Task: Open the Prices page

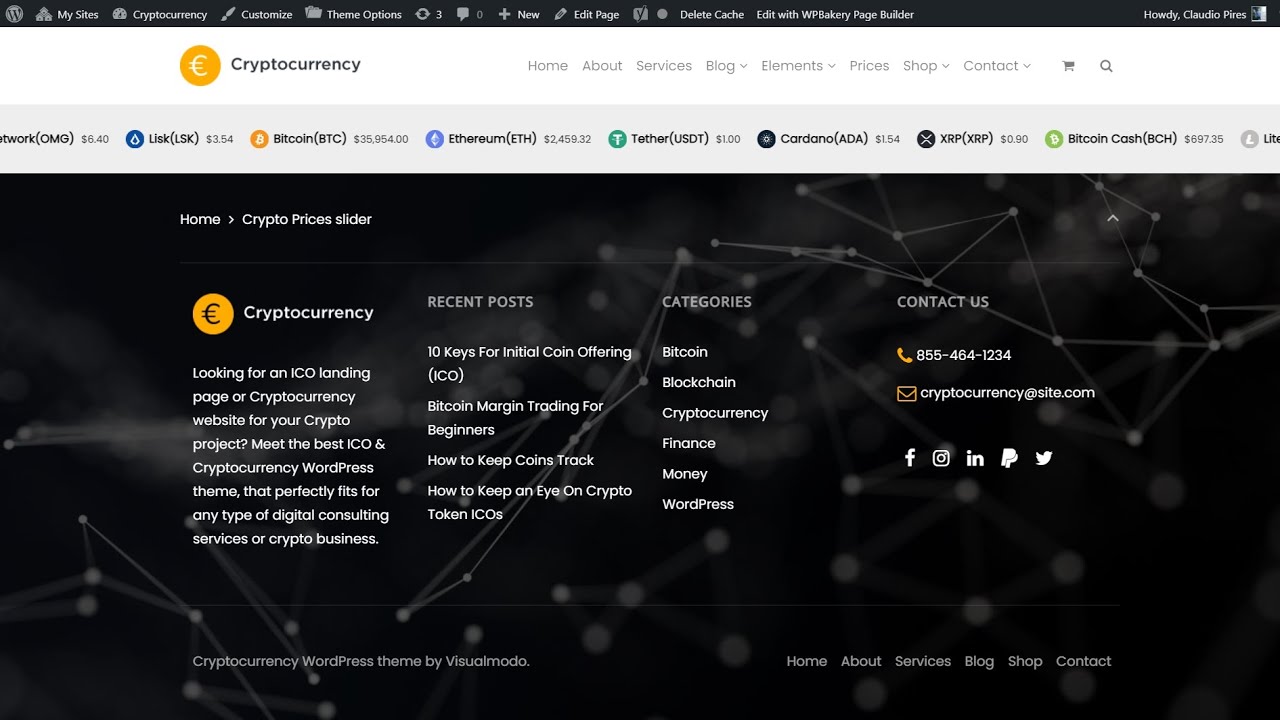Action: pyautogui.click(x=869, y=66)
